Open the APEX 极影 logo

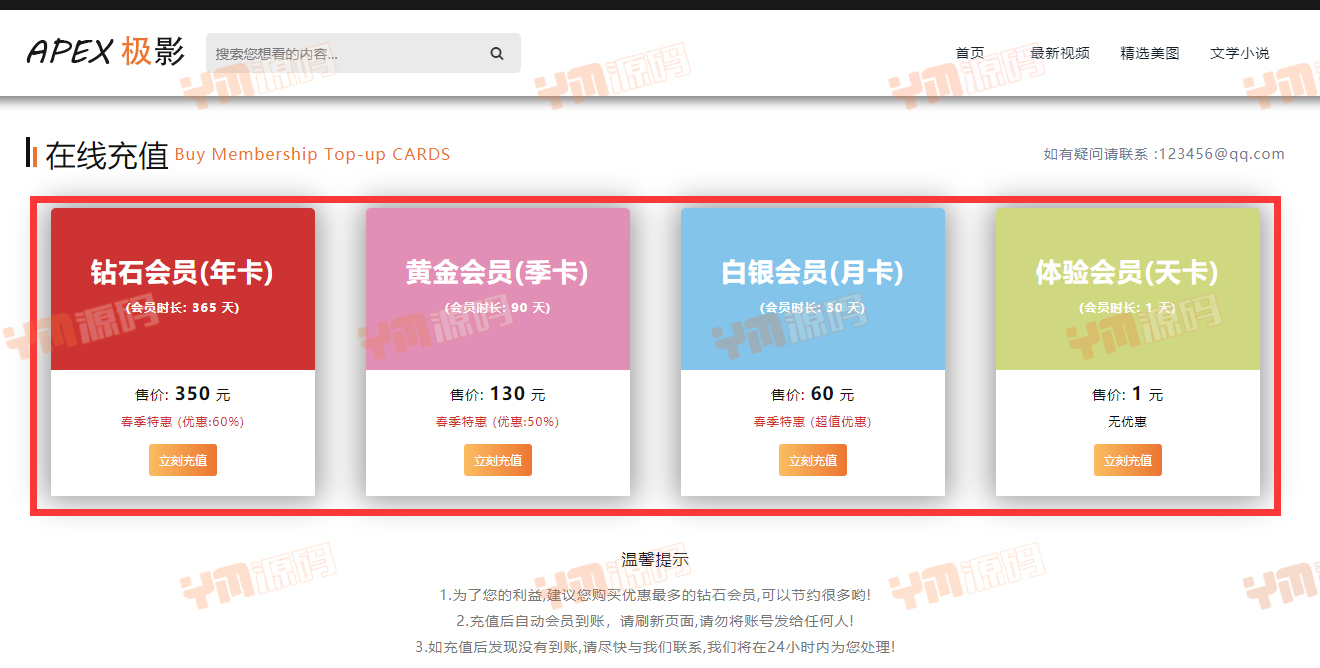(x=106, y=52)
